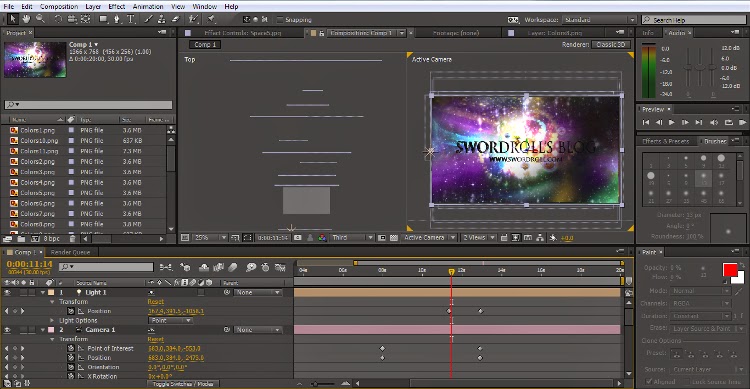Select the Rectangle shape tool

pos(103,19)
